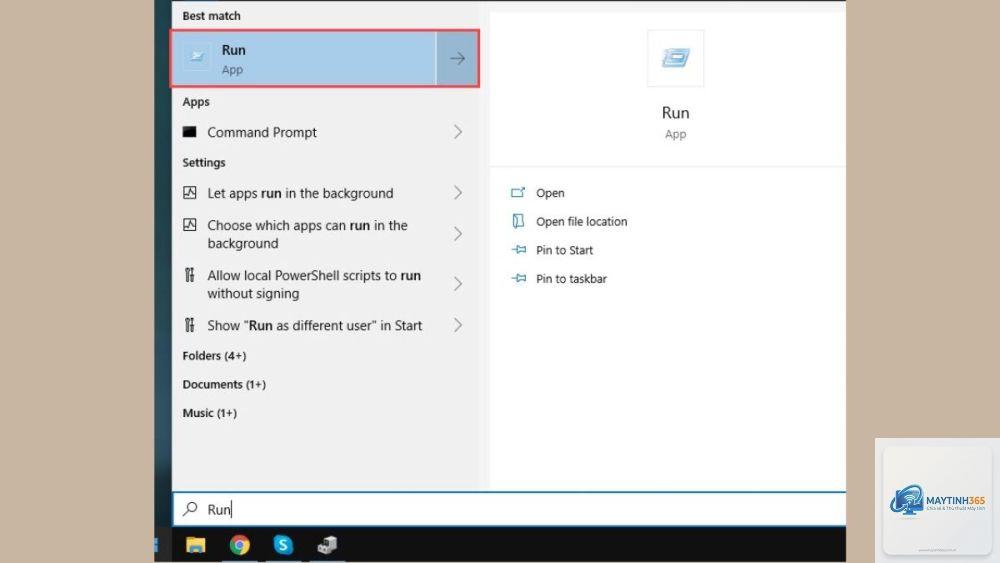The image size is (1000, 563).
Task: Click the icon beside Let apps run in background
Action: coord(189,193)
